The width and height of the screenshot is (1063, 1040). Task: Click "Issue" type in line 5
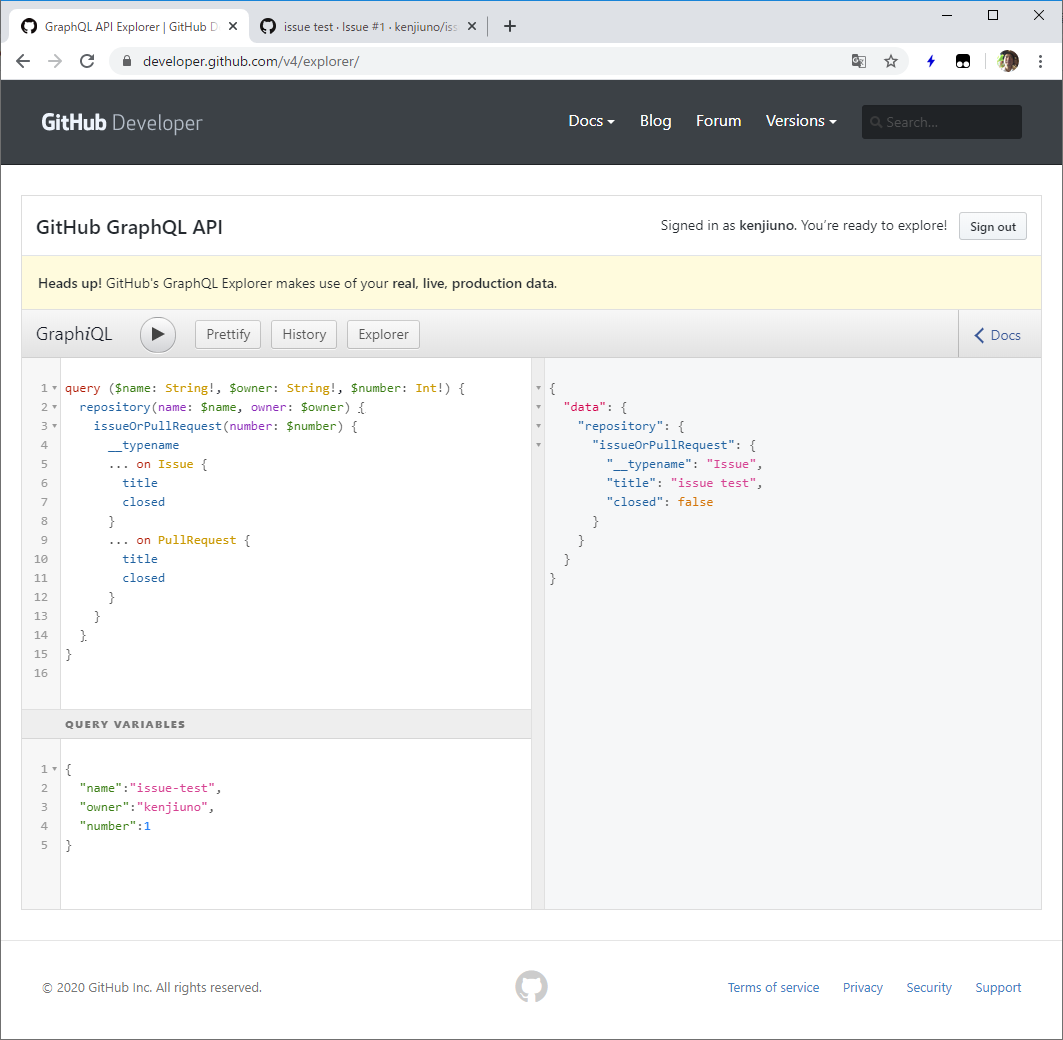(x=176, y=464)
